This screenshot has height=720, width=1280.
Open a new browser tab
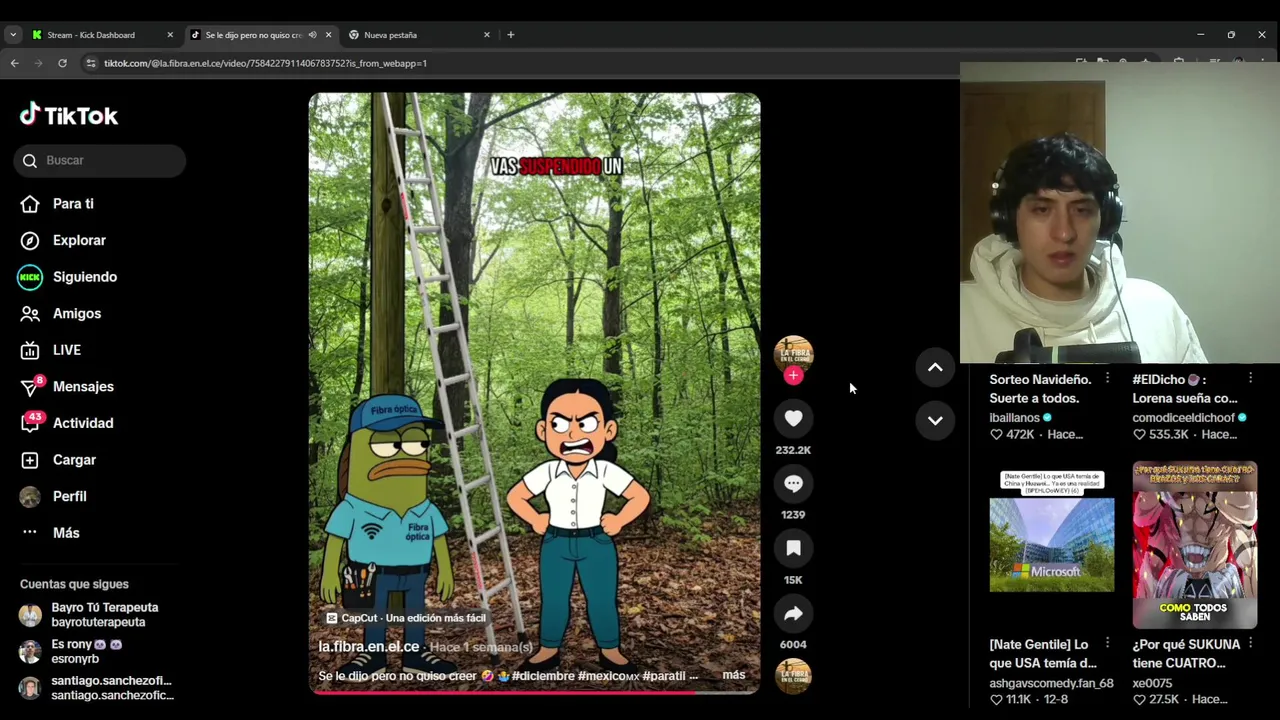[511, 35]
